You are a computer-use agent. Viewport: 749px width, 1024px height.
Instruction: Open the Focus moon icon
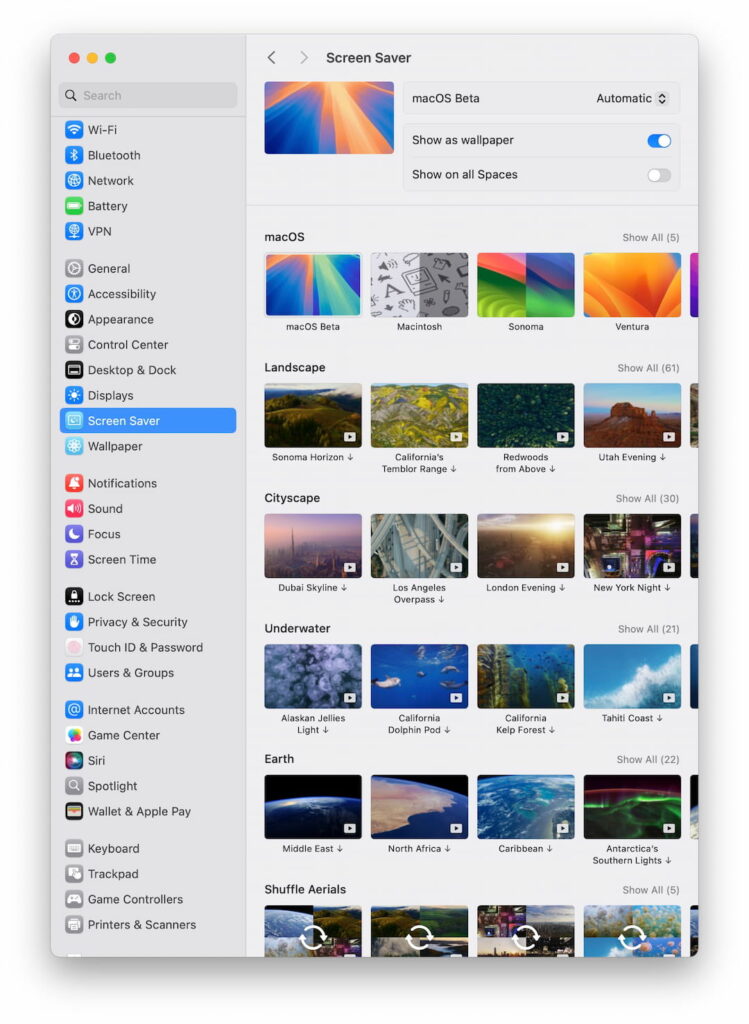point(74,534)
